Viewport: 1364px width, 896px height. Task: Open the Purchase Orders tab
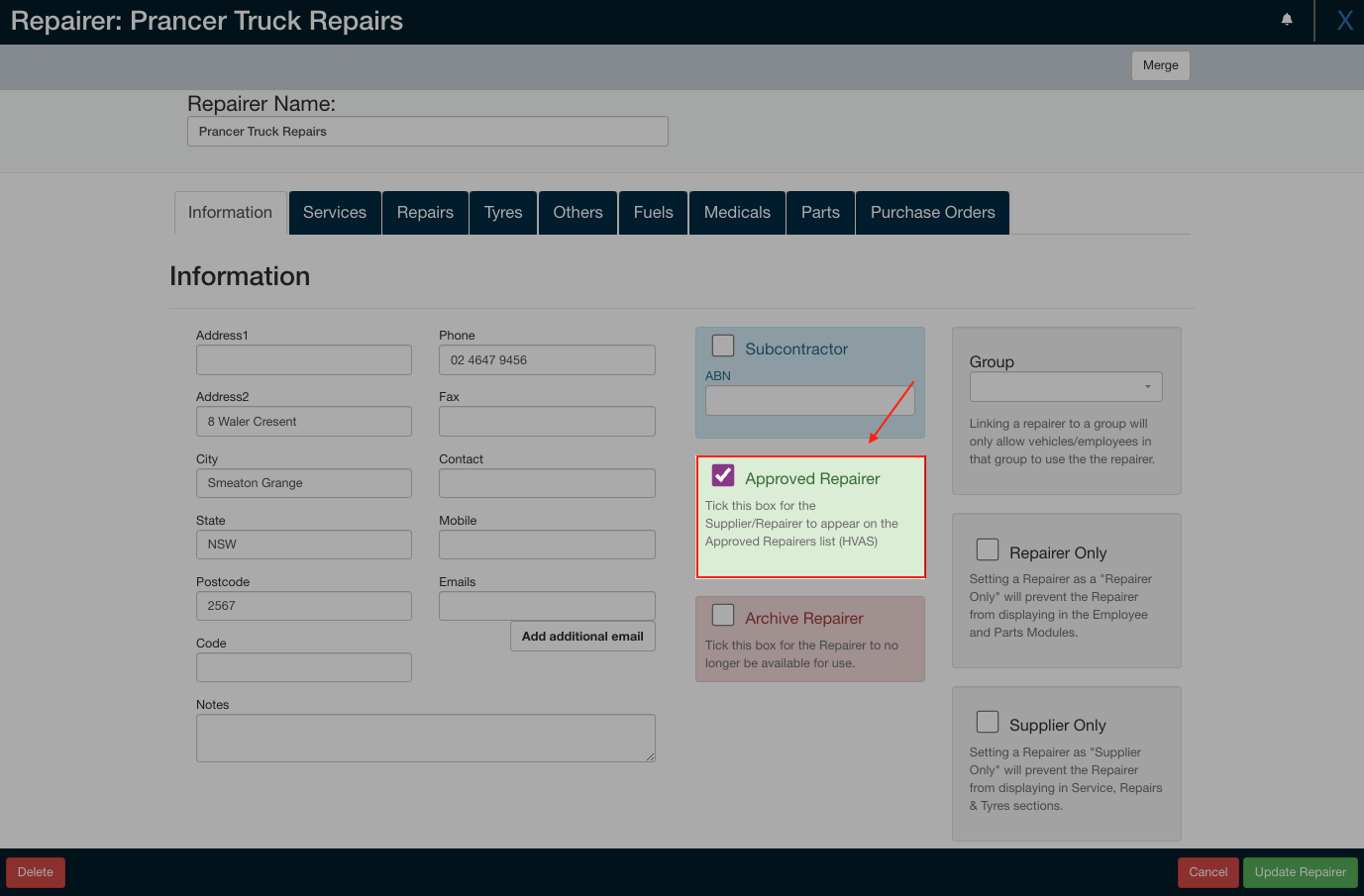[931, 212]
